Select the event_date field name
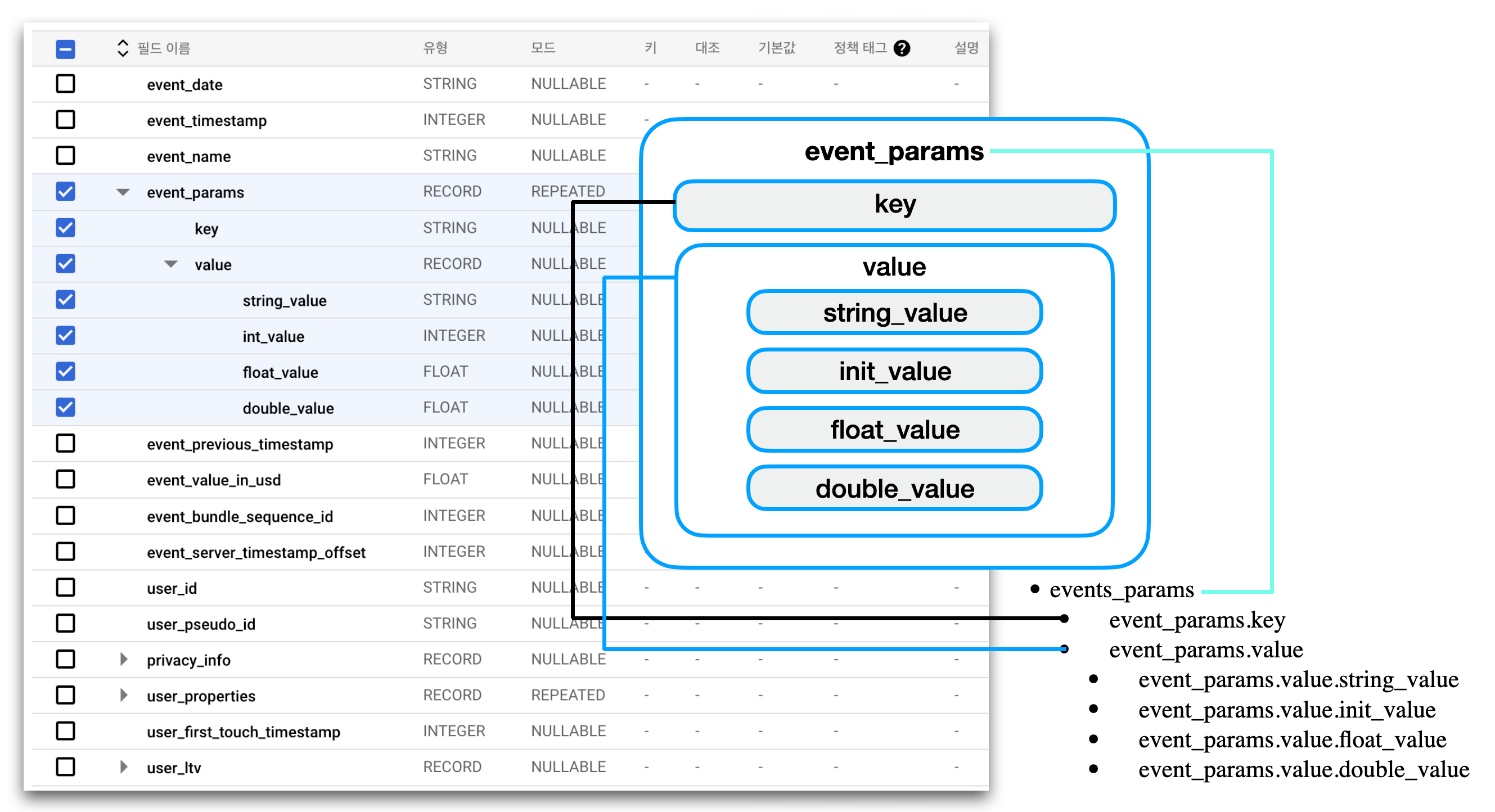The width and height of the screenshot is (1495, 812). tap(184, 85)
